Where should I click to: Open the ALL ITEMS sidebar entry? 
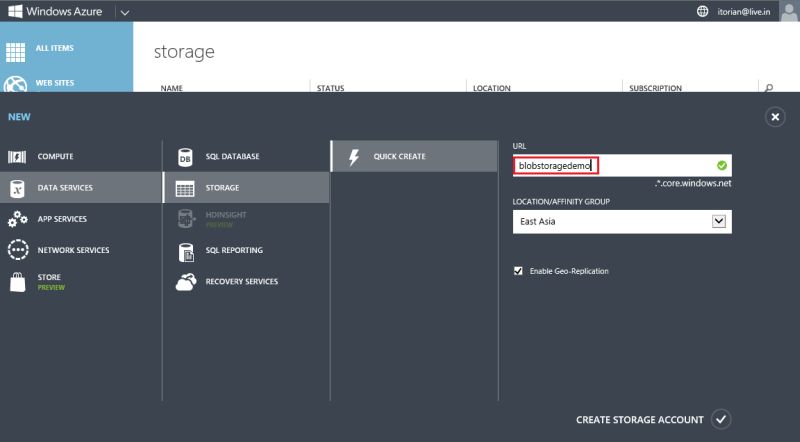[55, 48]
